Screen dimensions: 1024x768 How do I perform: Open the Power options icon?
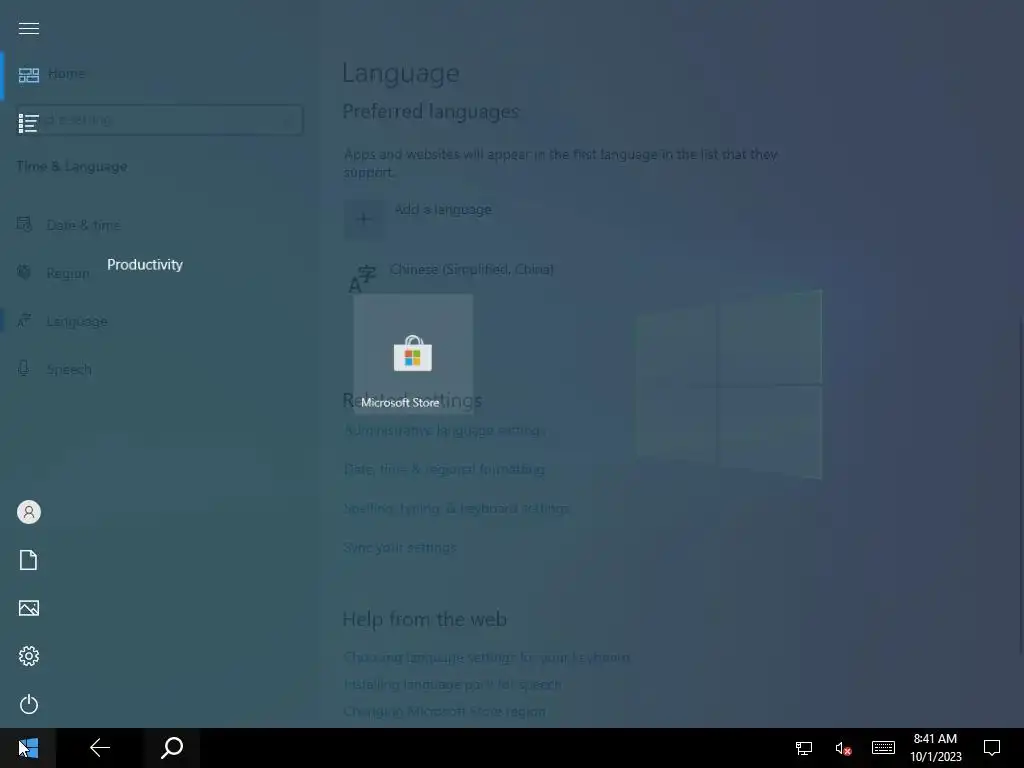coord(29,704)
